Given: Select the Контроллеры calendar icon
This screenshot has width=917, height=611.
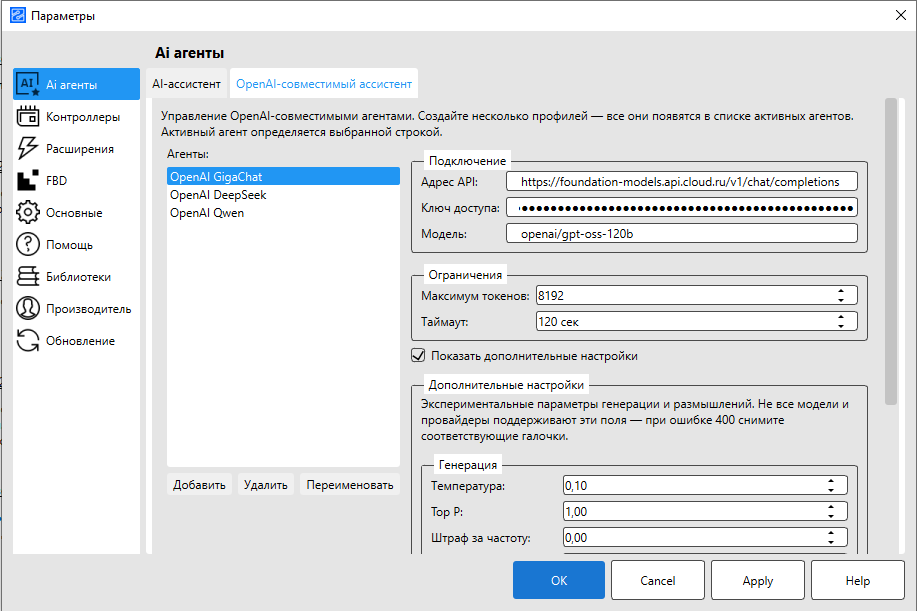Looking at the screenshot, I should (27, 116).
